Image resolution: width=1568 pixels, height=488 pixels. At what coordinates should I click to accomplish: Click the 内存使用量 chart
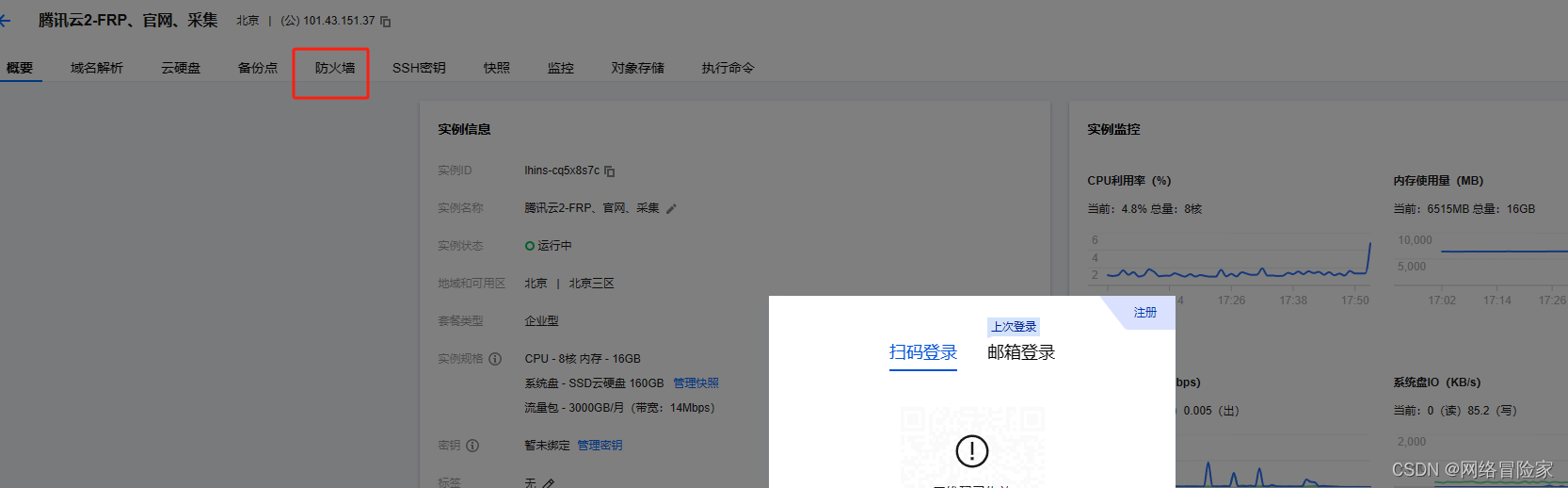(1480, 260)
